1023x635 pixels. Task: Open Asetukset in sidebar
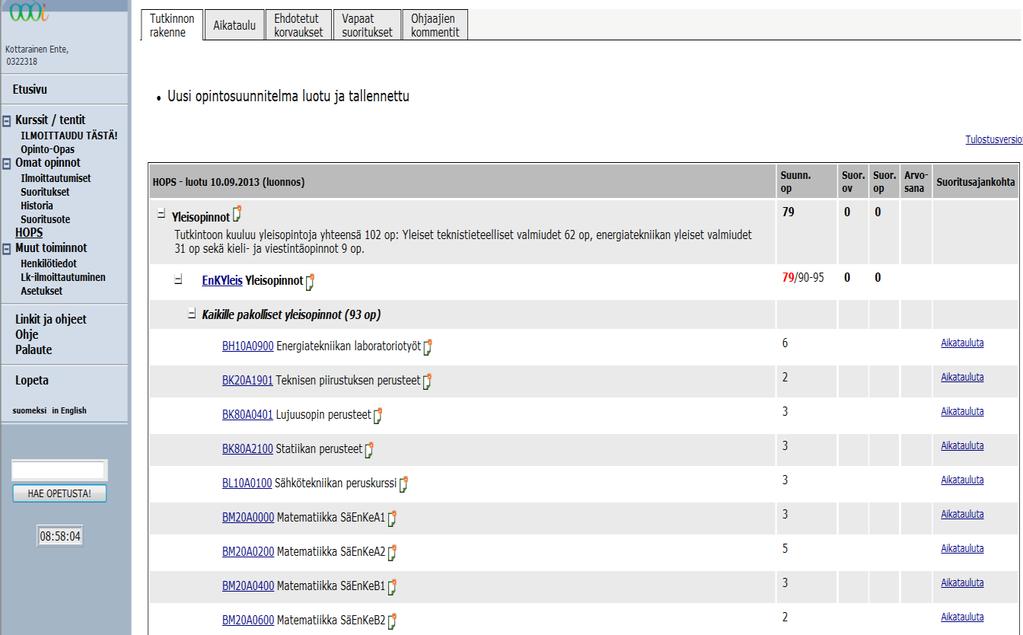41,291
